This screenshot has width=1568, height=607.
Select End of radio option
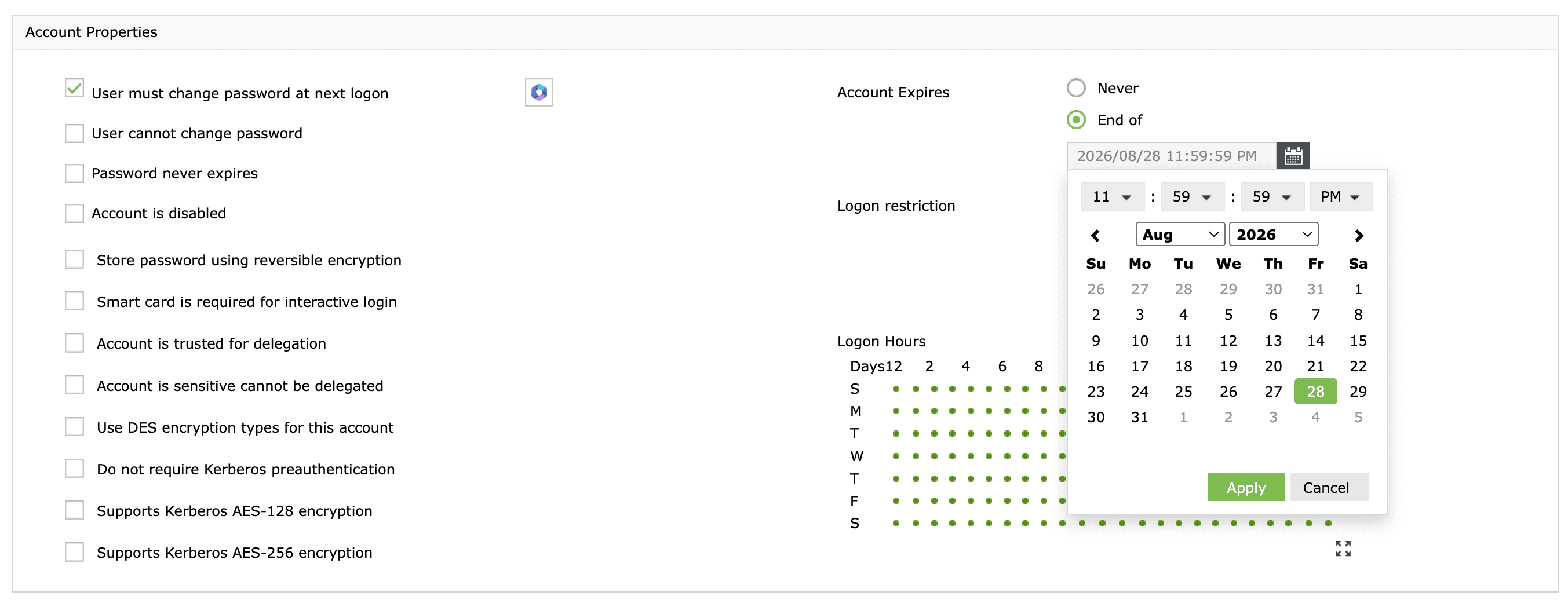1076,120
